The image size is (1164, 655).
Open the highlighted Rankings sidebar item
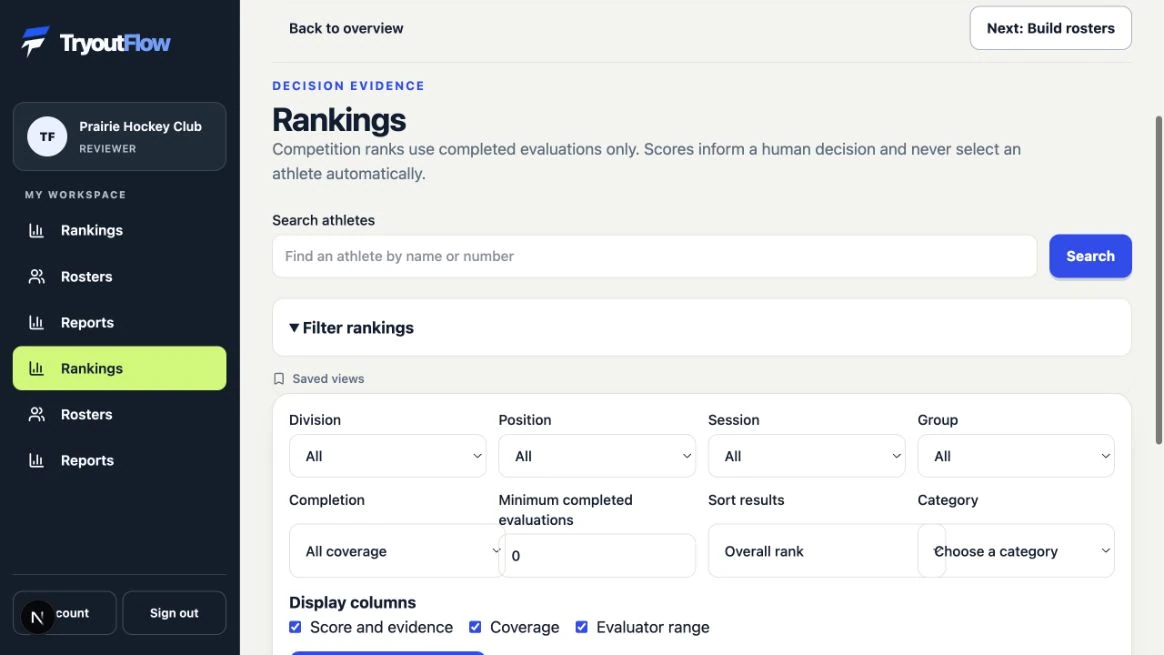click(x=120, y=368)
